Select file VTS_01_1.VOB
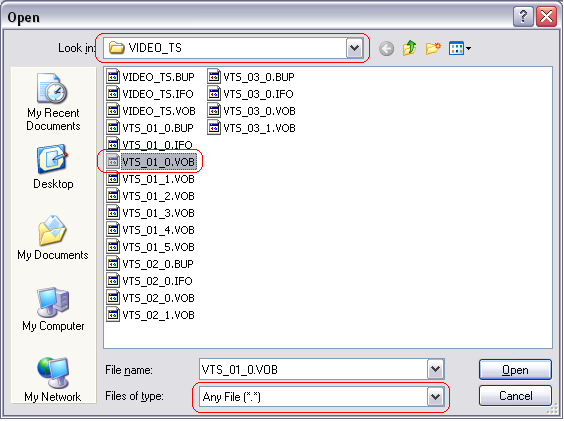 pos(151,179)
